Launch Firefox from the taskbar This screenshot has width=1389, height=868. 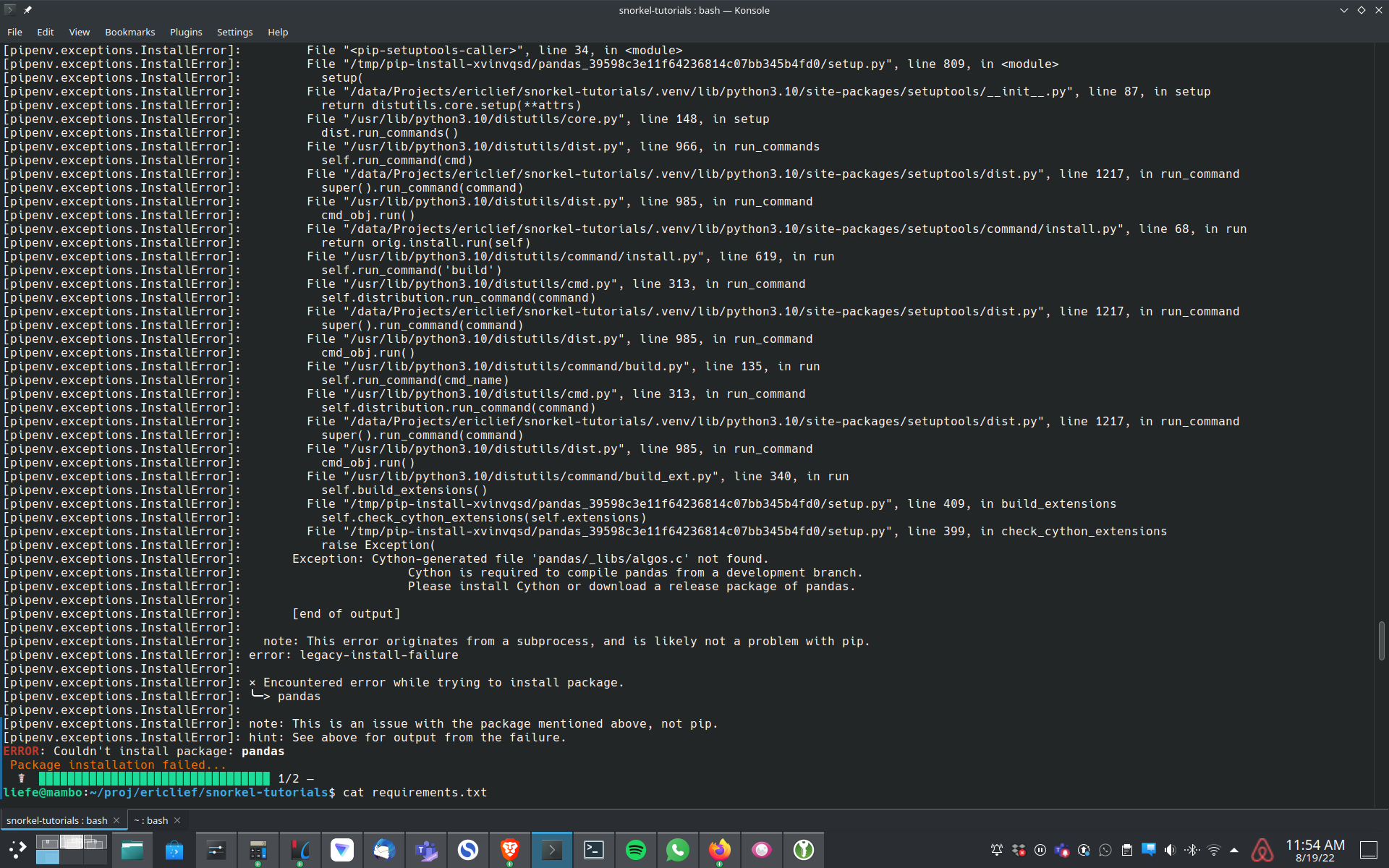pos(719,850)
